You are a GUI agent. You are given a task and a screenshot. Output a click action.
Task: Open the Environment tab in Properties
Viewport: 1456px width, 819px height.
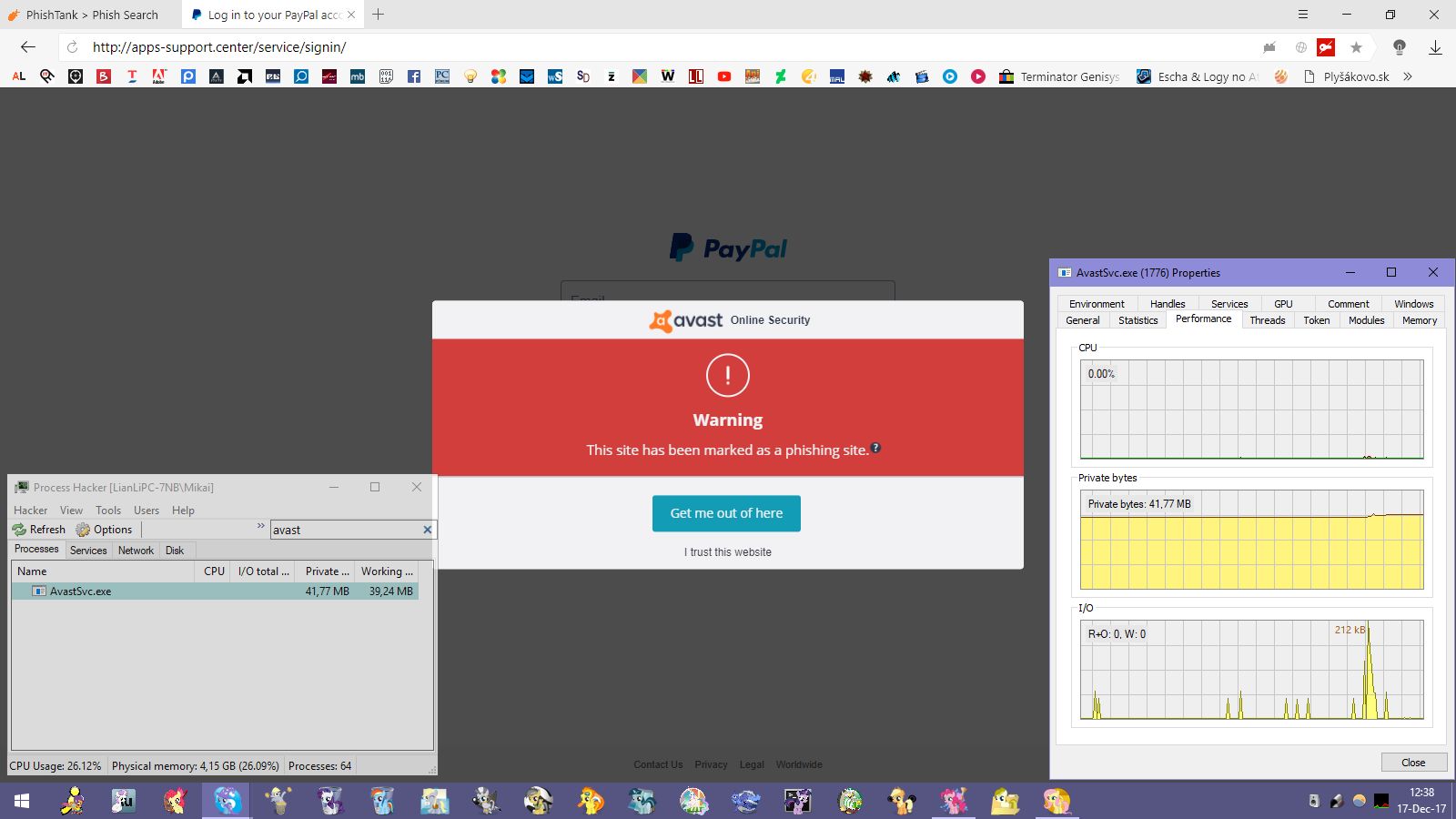click(x=1097, y=304)
